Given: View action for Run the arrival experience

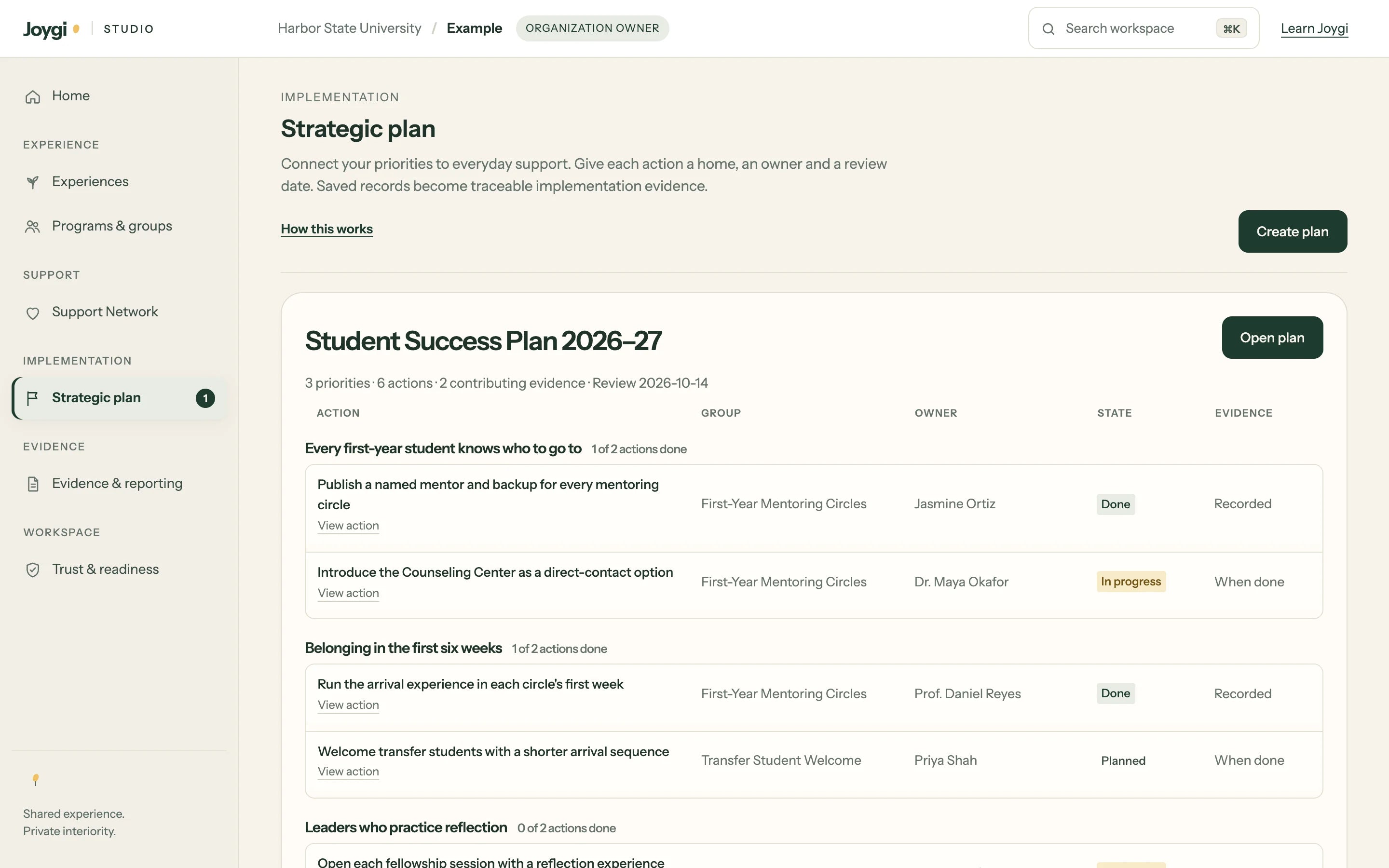Looking at the screenshot, I should click(348, 705).
